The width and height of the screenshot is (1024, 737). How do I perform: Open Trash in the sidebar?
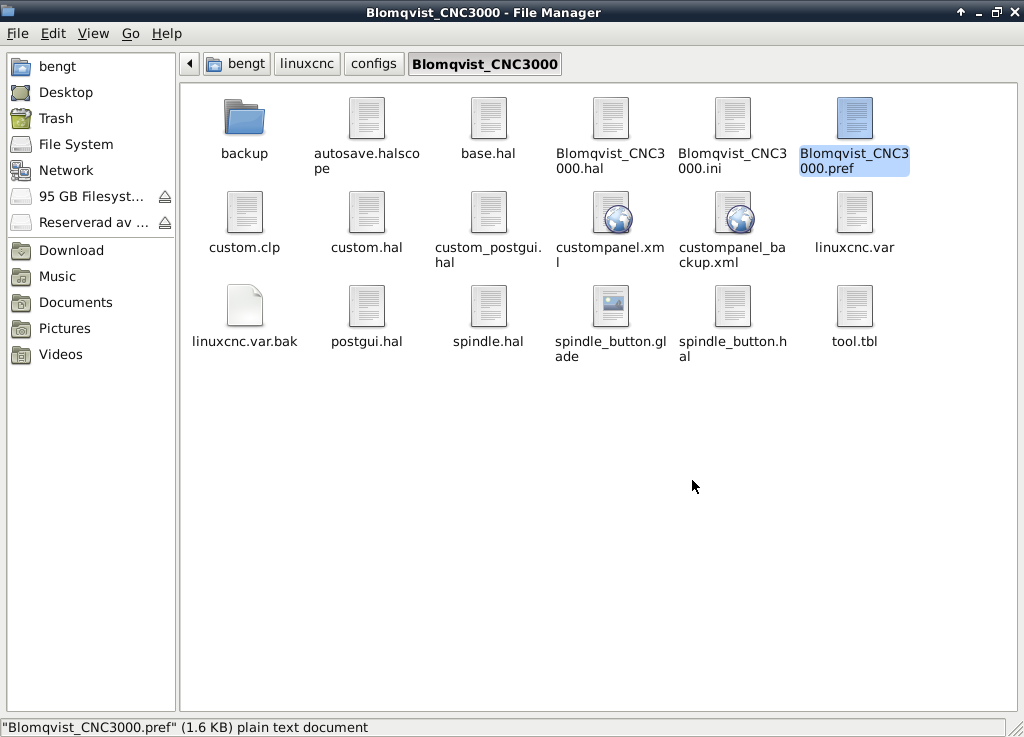91,118
